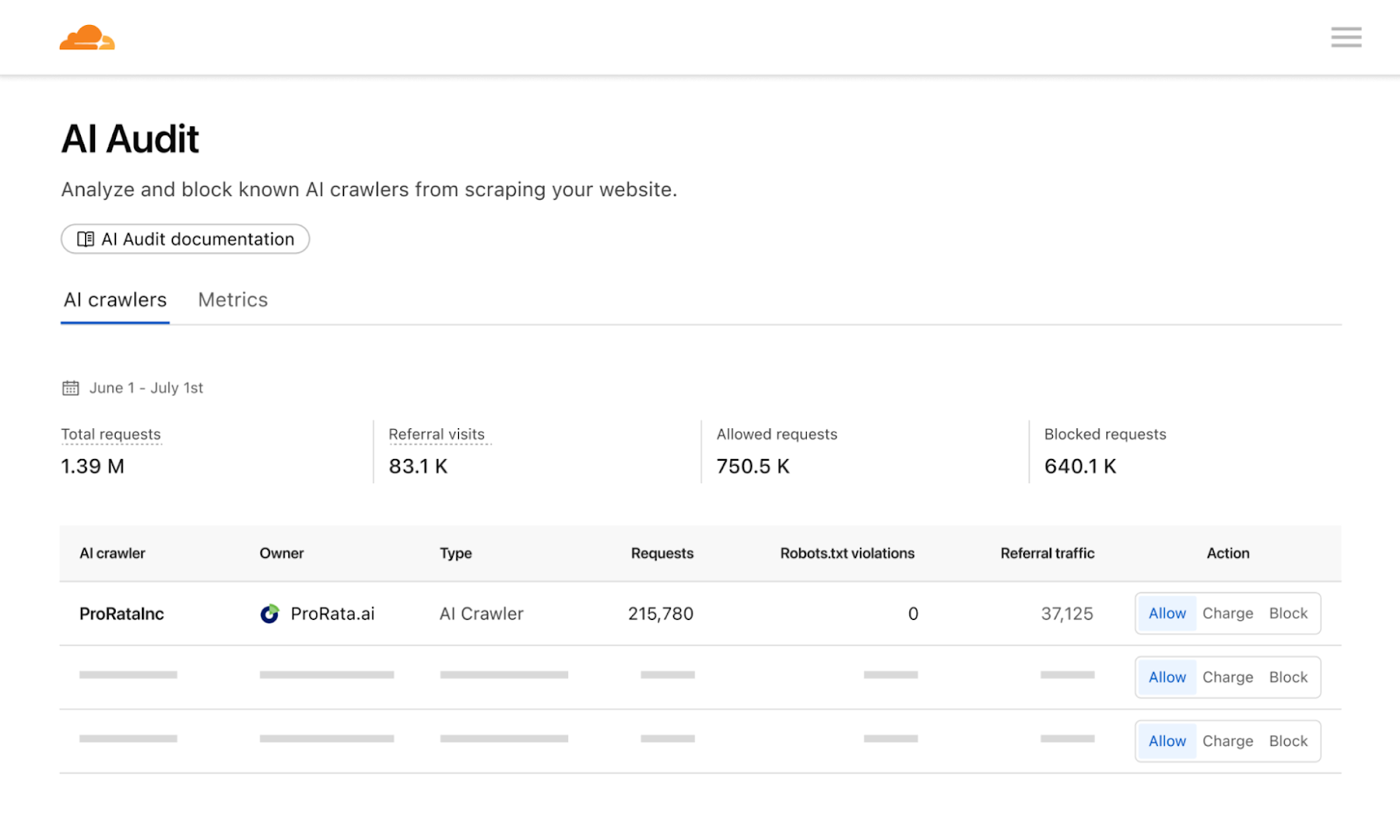Select Charge in the second table row

pyautogui.click(x=1227, y=677)
